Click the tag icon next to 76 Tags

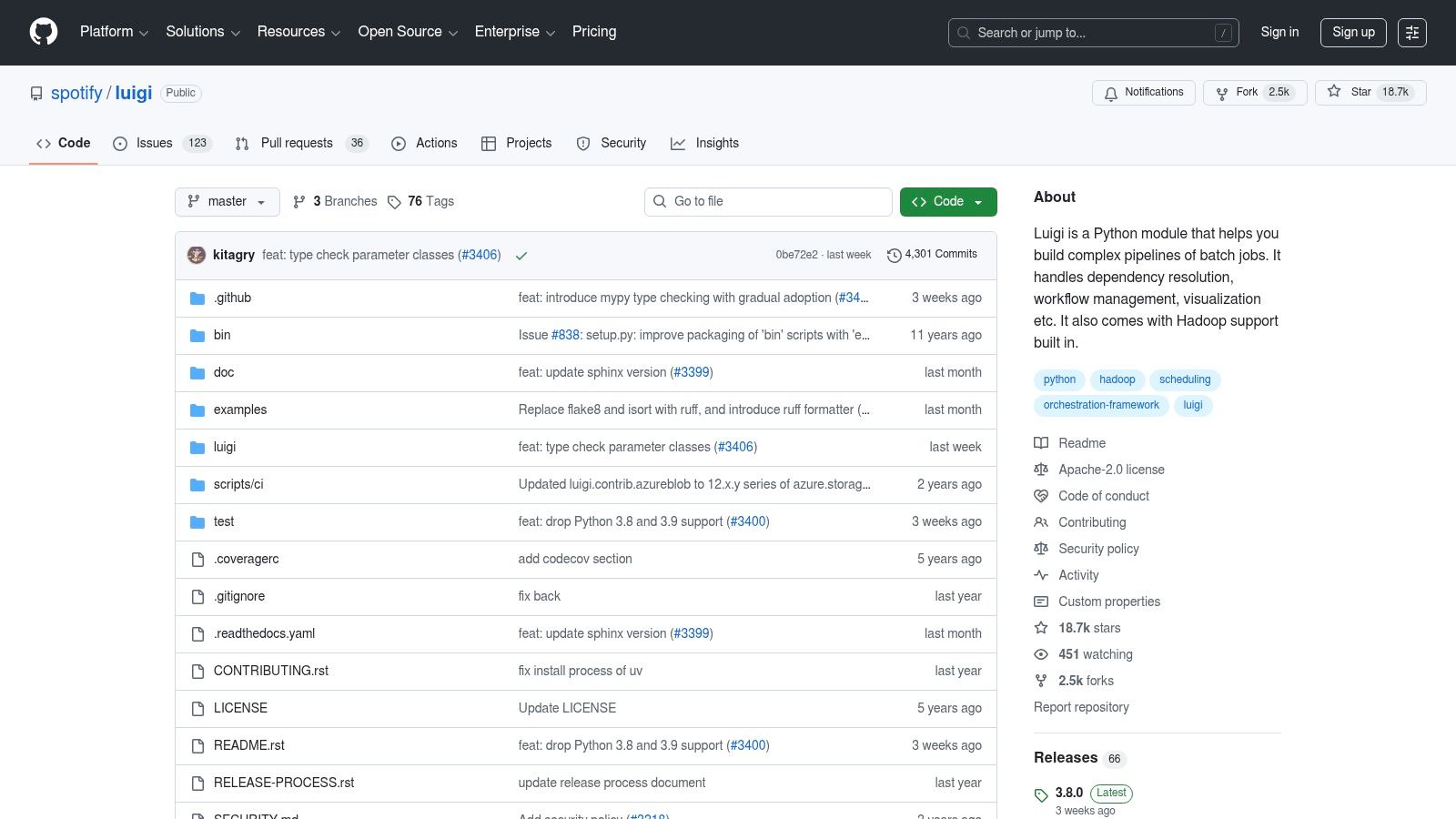pos(394,202)
